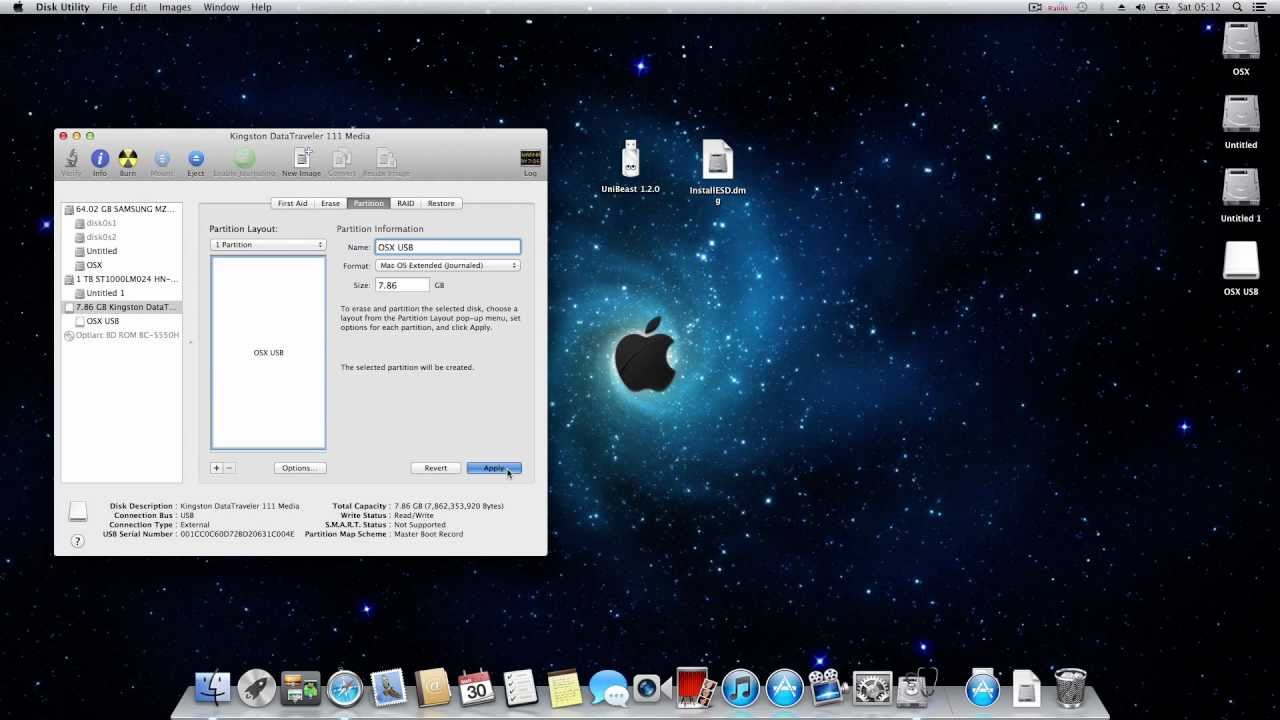
Task: Open the Messages app in the Dock
Action: click(608, 688)
